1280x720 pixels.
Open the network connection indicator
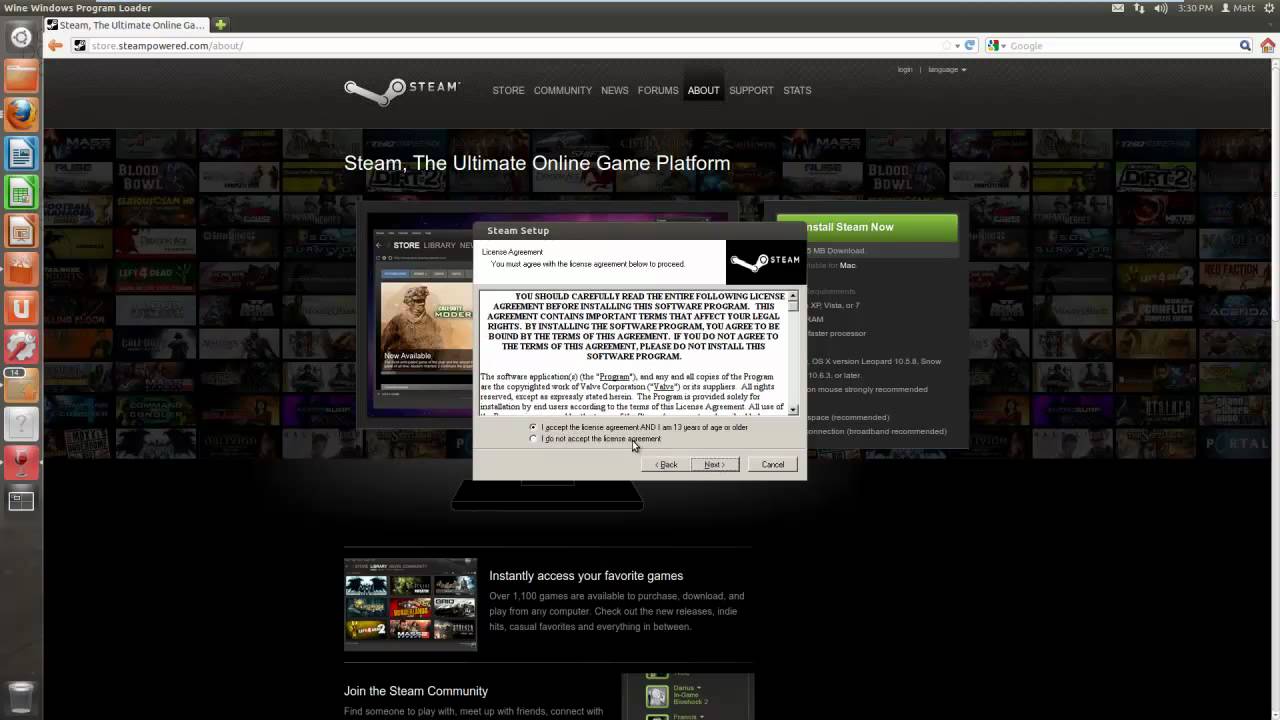click(x=1139, y=8)
